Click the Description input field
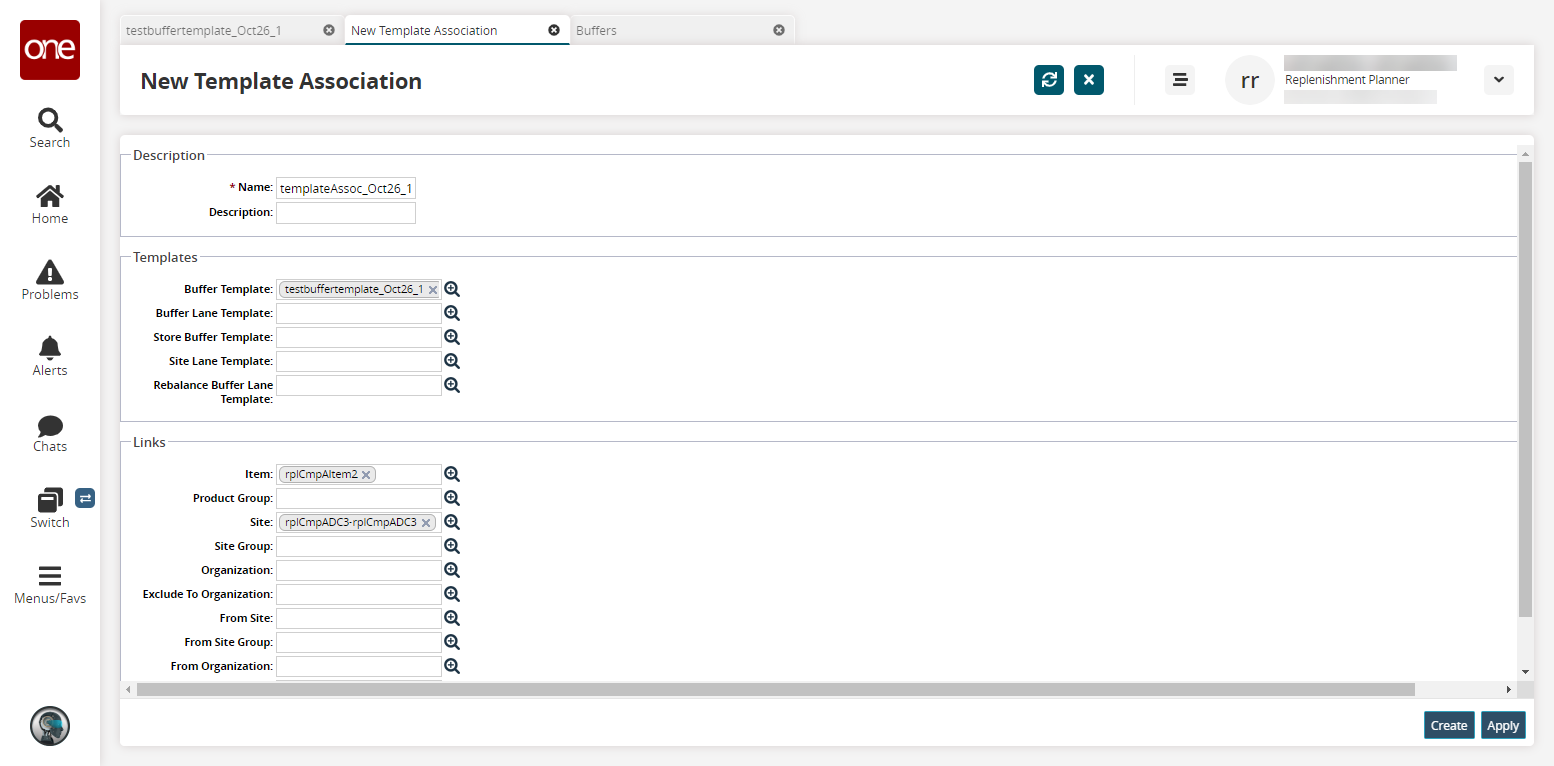 coord(345,213)
